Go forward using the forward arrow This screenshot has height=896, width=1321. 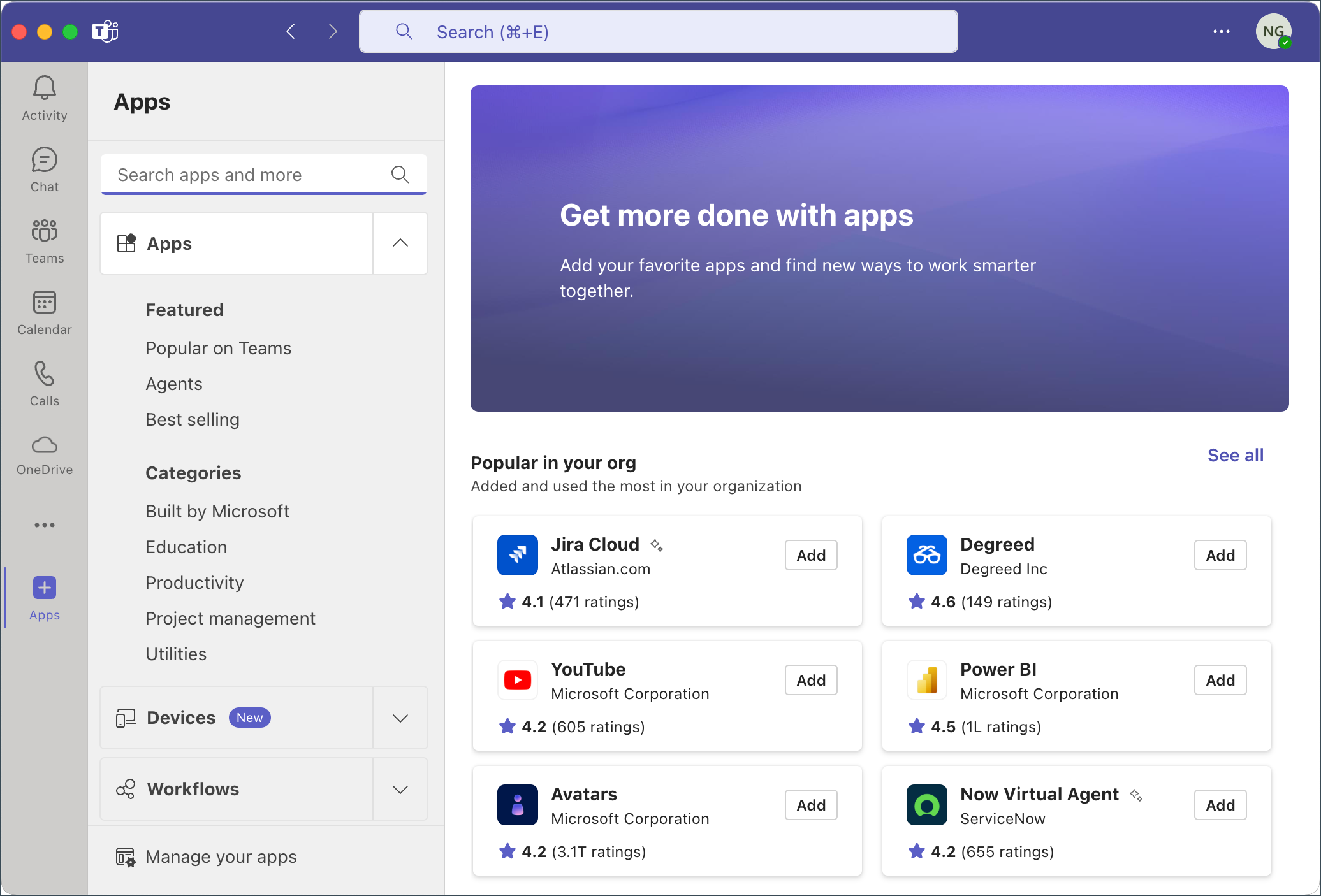point(332,31)
